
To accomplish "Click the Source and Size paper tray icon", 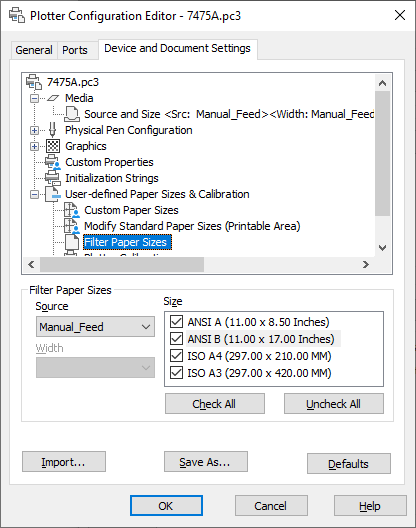I will click(72, 114).
